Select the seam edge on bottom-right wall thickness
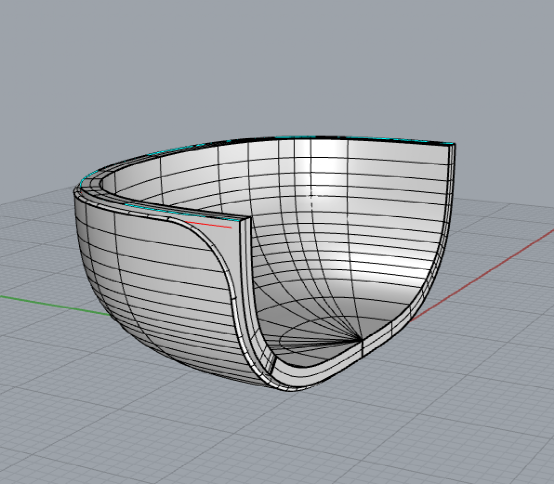Image resolution: width=554 pixels, height=484 pixels. point(363,349)
